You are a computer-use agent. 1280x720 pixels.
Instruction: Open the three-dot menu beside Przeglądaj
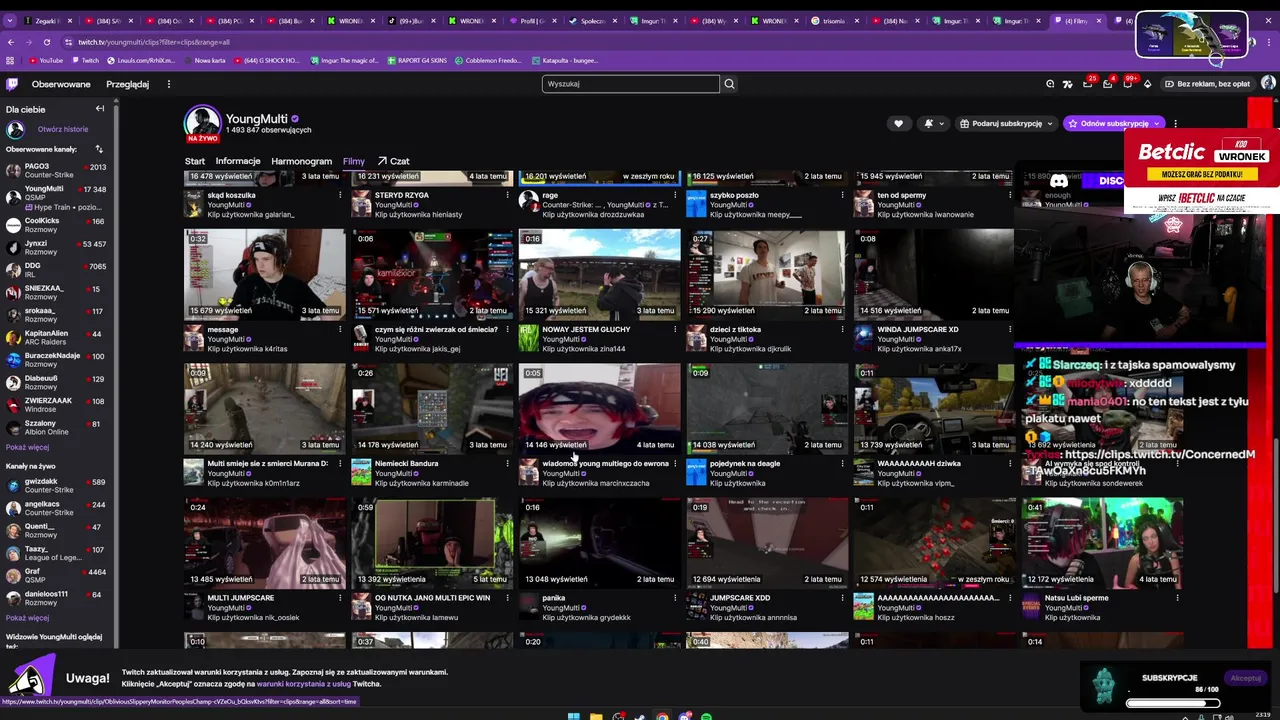click(x=169, y=84)
